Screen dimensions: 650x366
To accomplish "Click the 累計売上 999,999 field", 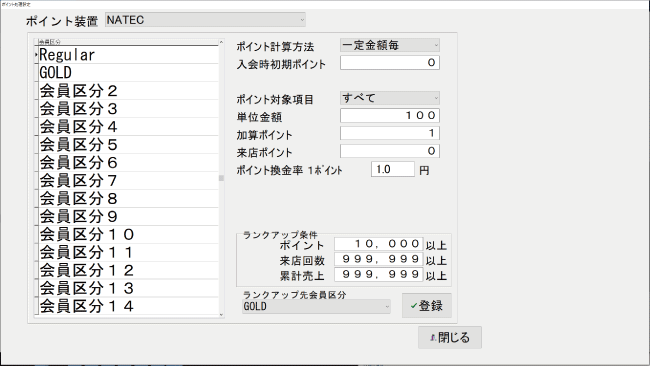I will point(378,274).
